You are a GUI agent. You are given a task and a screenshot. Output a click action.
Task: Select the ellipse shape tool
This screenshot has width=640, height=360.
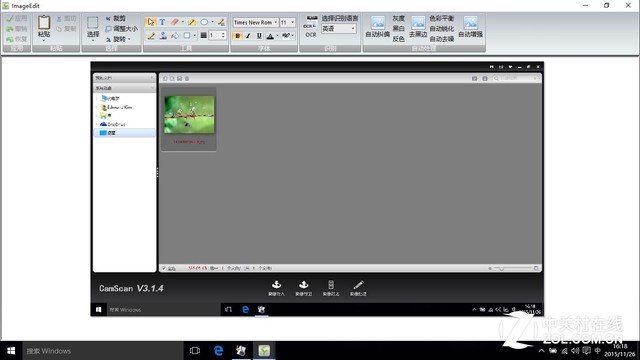tap(204, 22)
